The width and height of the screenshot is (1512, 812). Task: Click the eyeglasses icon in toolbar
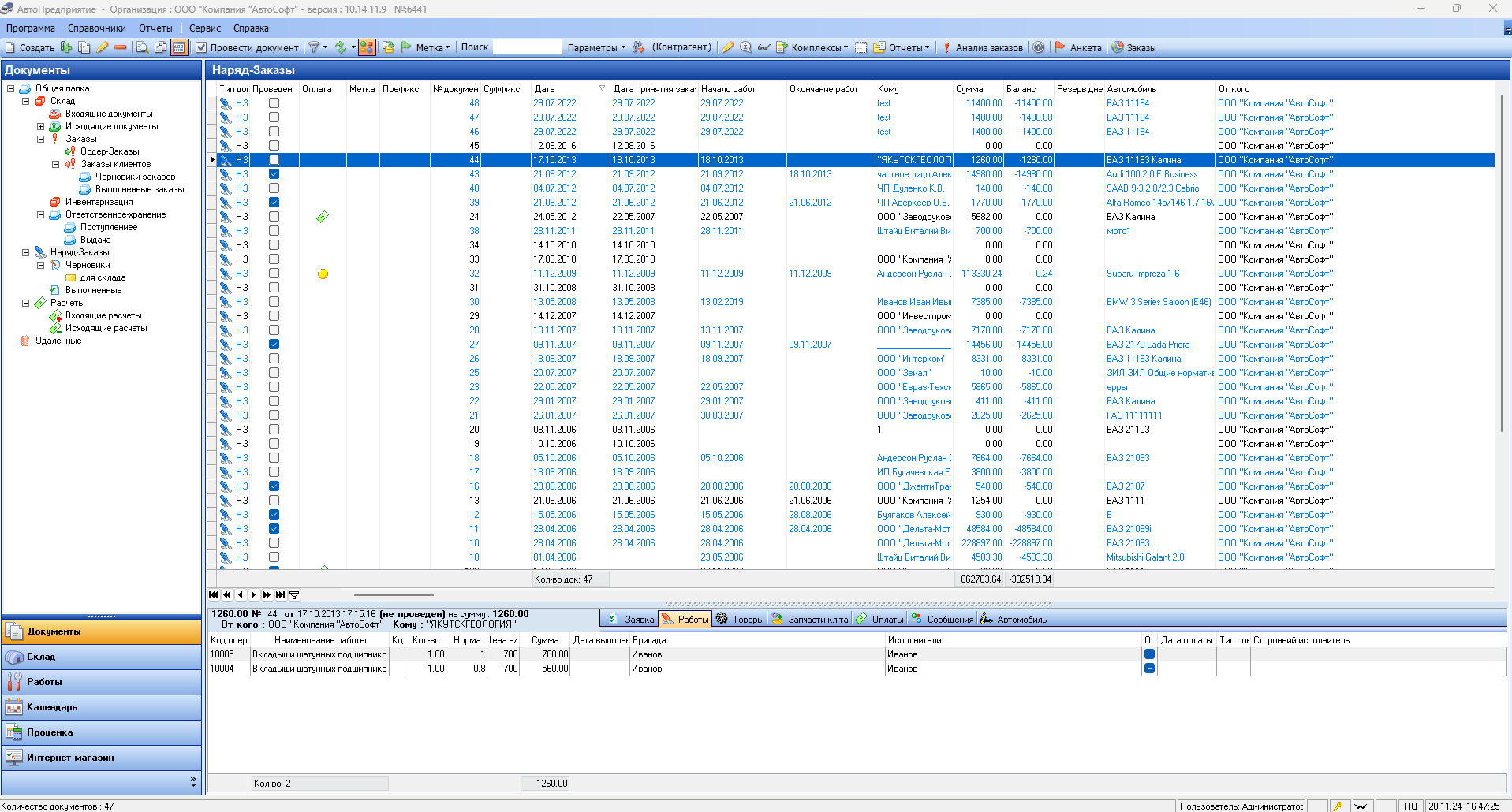tap(763, 47)
